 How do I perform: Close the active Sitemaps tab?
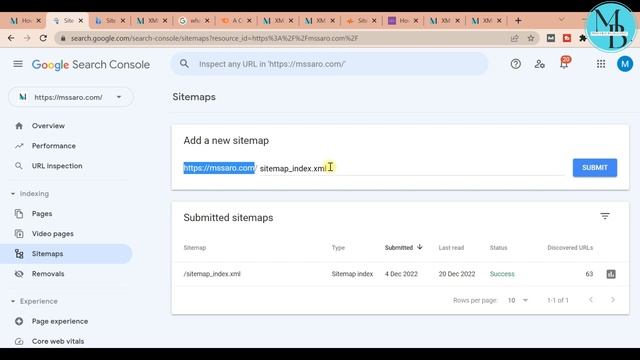pyautogui.click(x=80, y=20)
